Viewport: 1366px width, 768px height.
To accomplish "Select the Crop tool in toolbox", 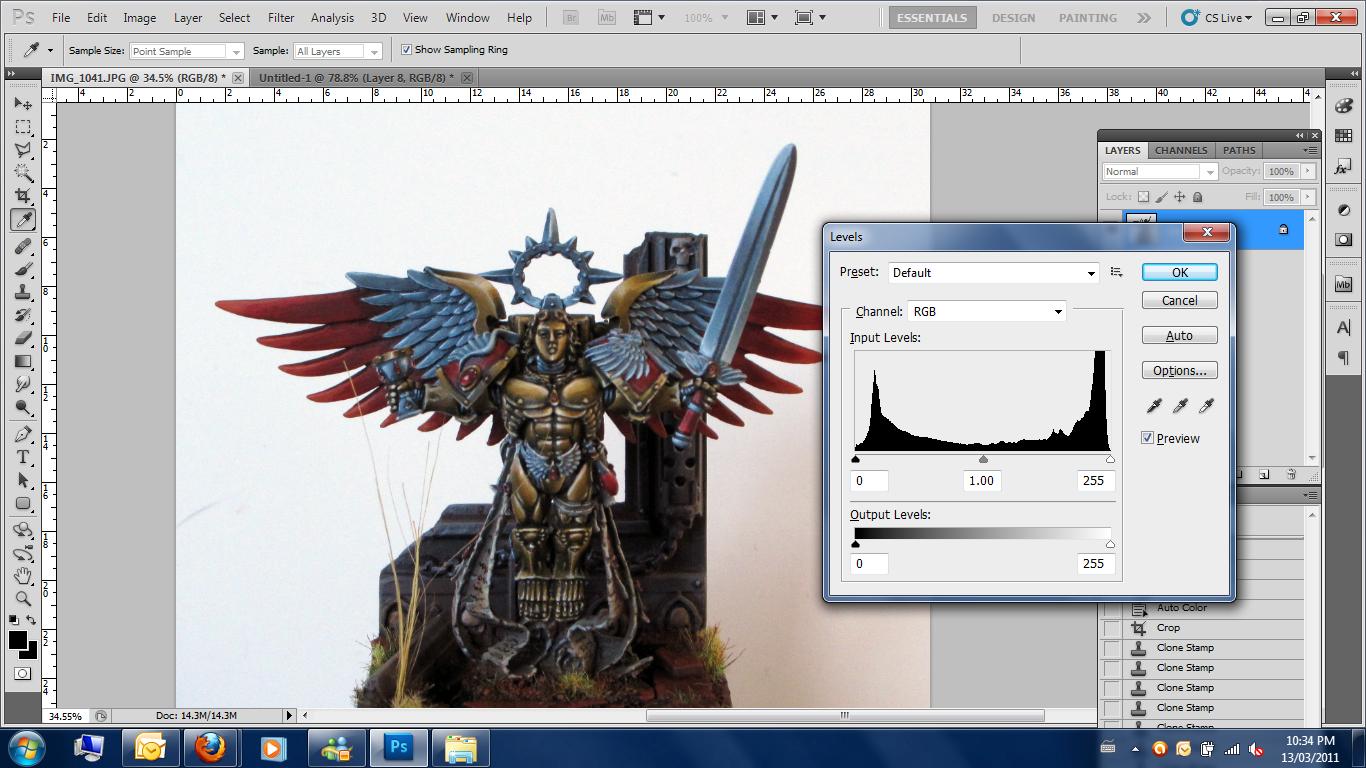I will tap(23, 196).
